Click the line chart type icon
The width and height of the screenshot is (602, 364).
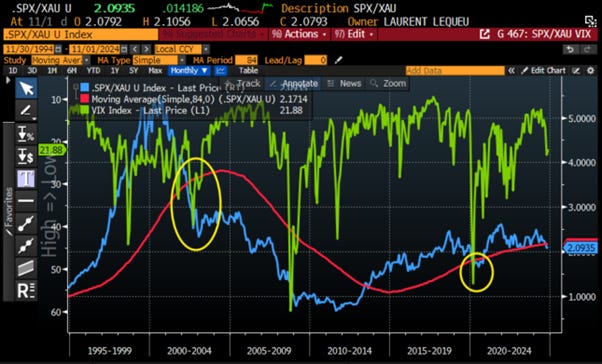point(221,71)
